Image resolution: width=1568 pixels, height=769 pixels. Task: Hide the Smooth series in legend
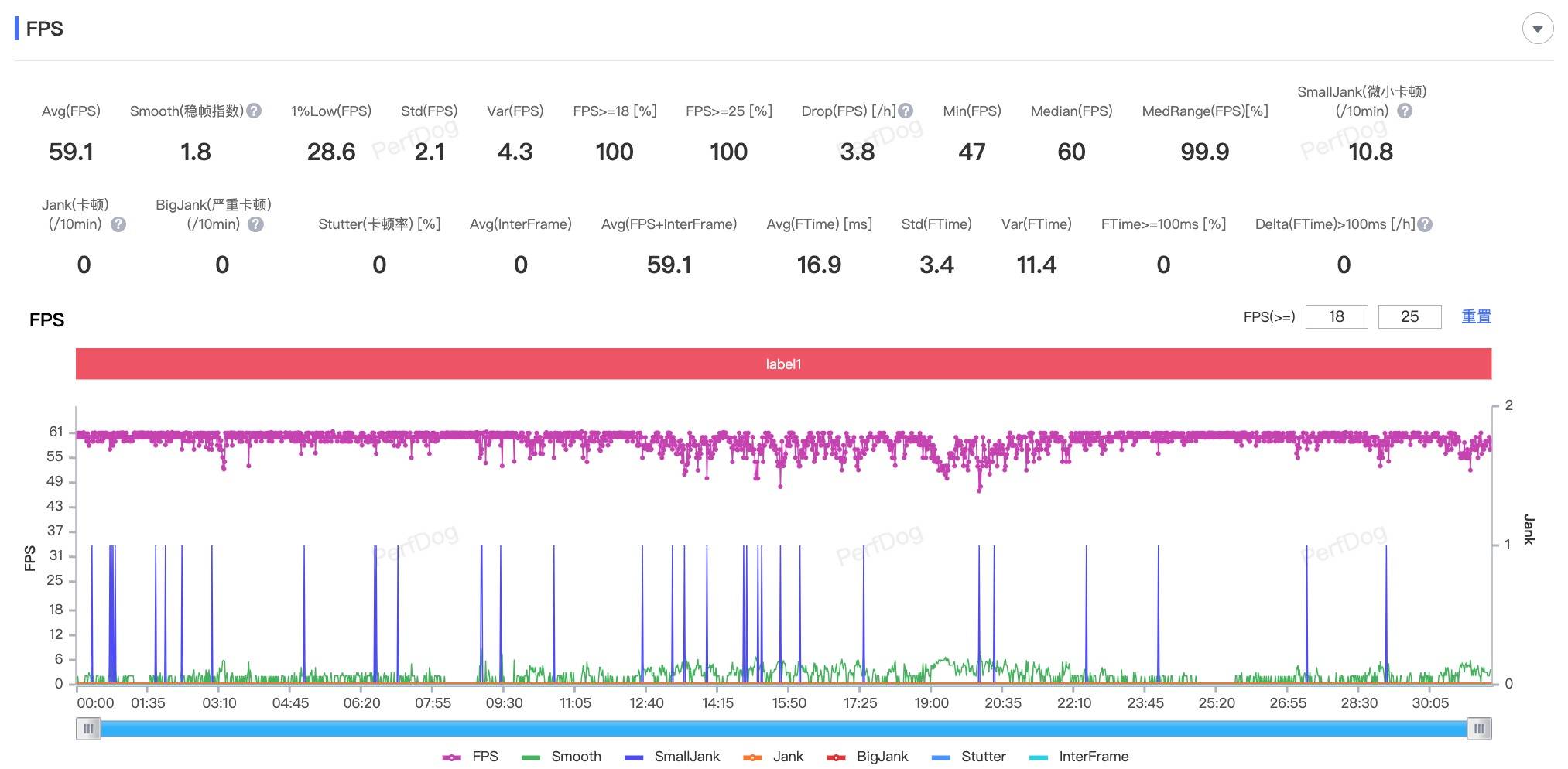tap(562, 757)
